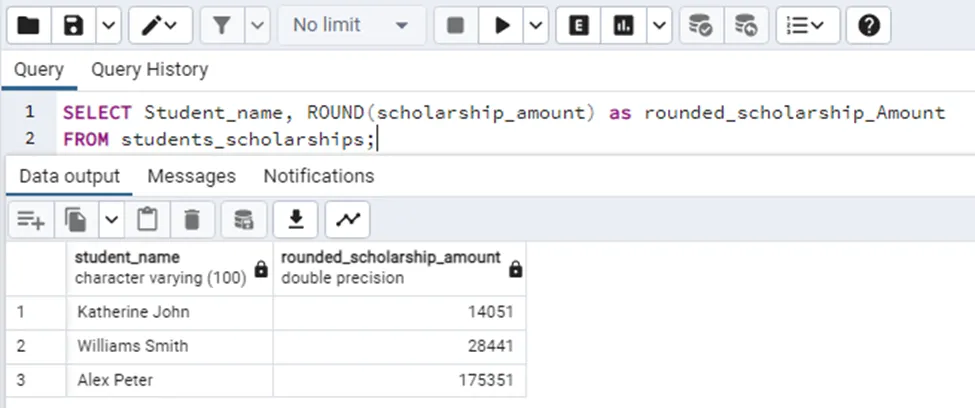Select the 'Williams Smith' cell
975x408 pixels.
[133, 346]
